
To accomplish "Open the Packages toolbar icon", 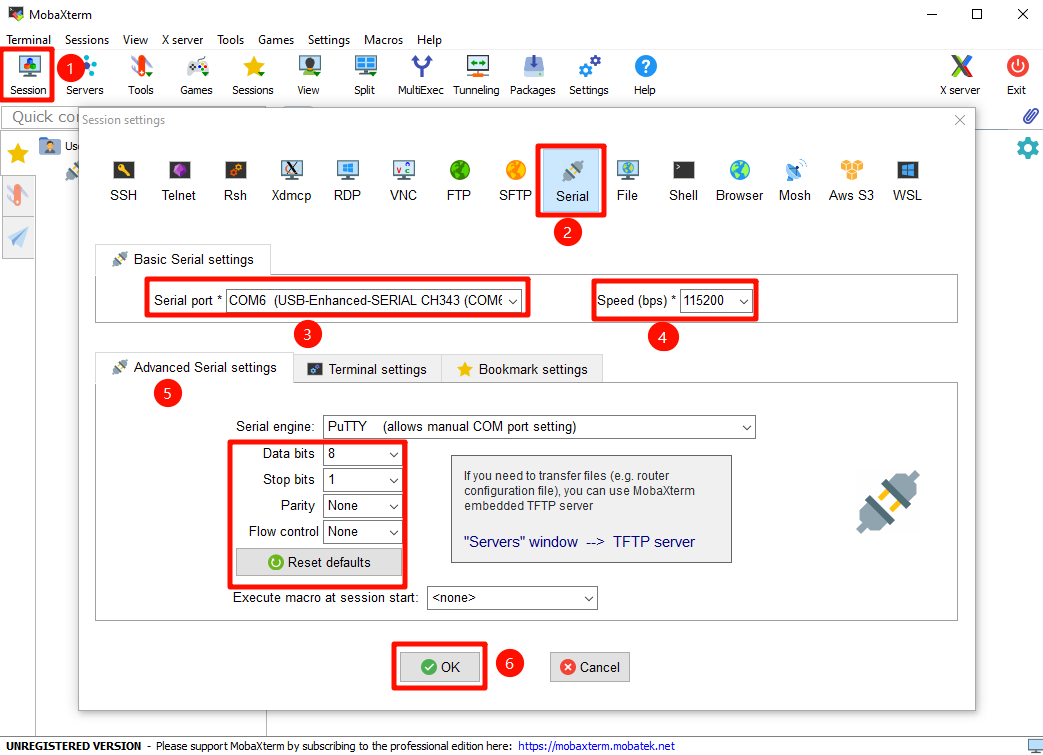I will coord(532,75).
